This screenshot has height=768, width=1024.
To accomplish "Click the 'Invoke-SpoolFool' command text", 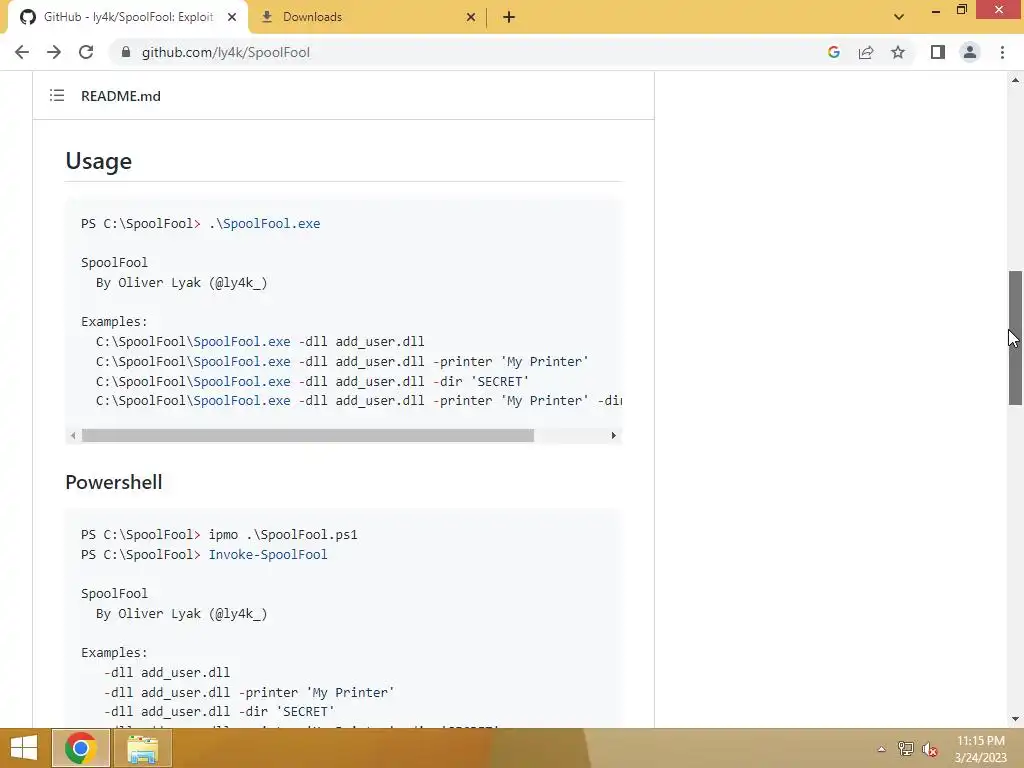I will coord(268,554).
